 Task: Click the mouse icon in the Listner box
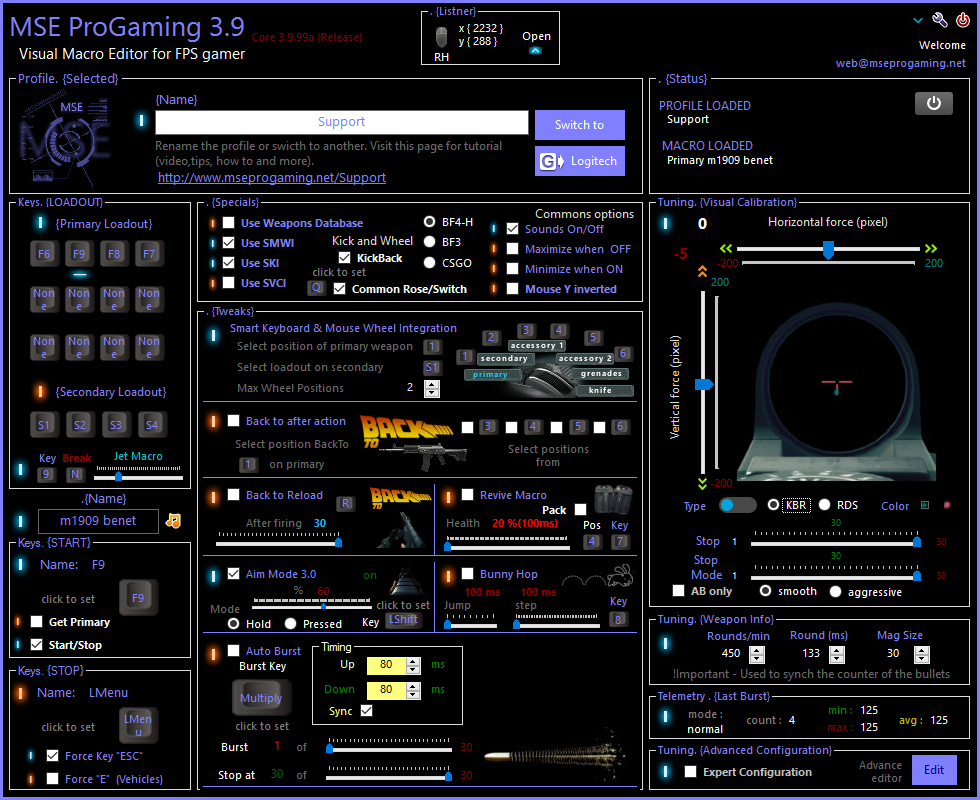(x=441, y=36)
